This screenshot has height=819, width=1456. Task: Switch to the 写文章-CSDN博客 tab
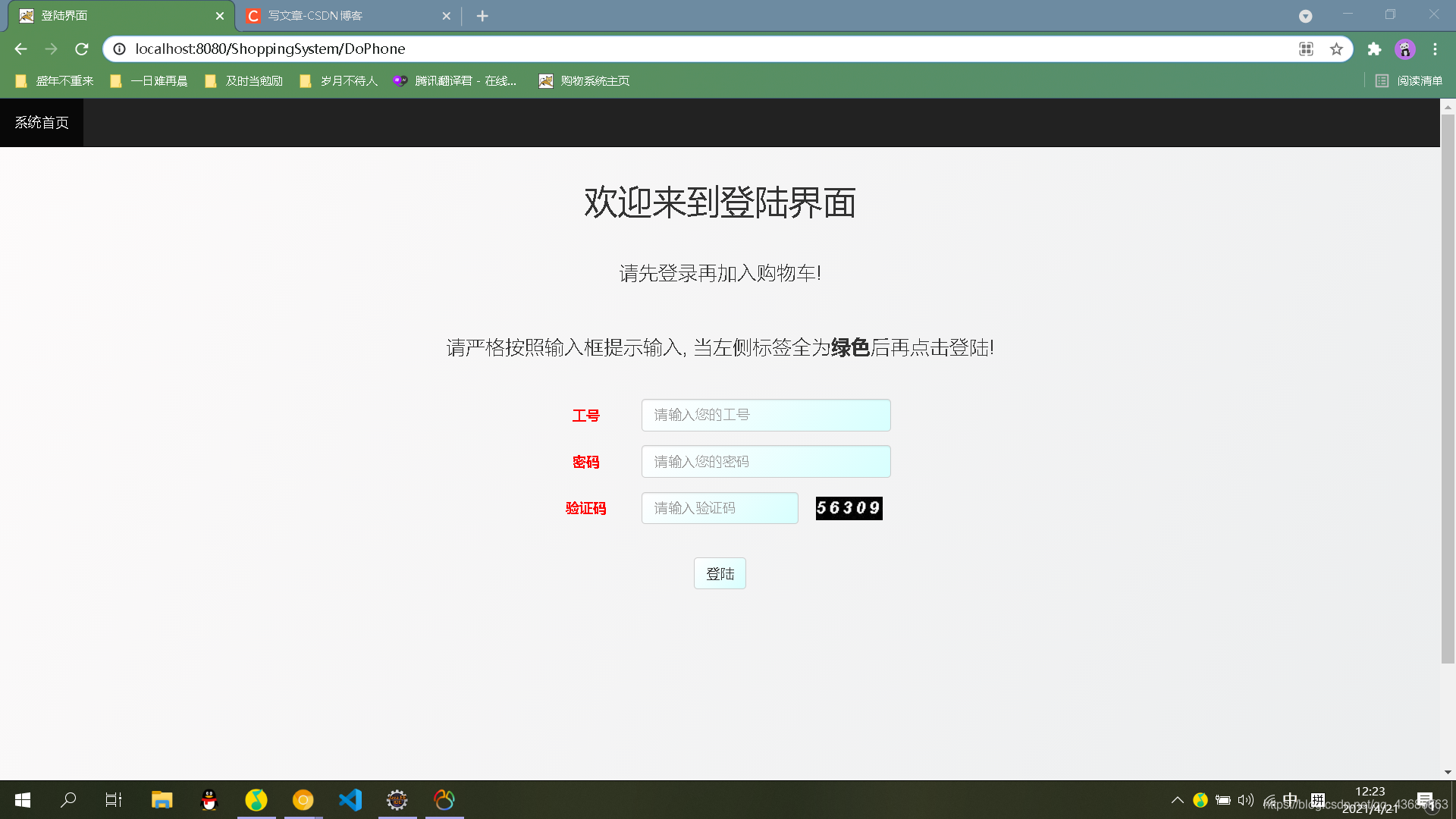point(349,16)
